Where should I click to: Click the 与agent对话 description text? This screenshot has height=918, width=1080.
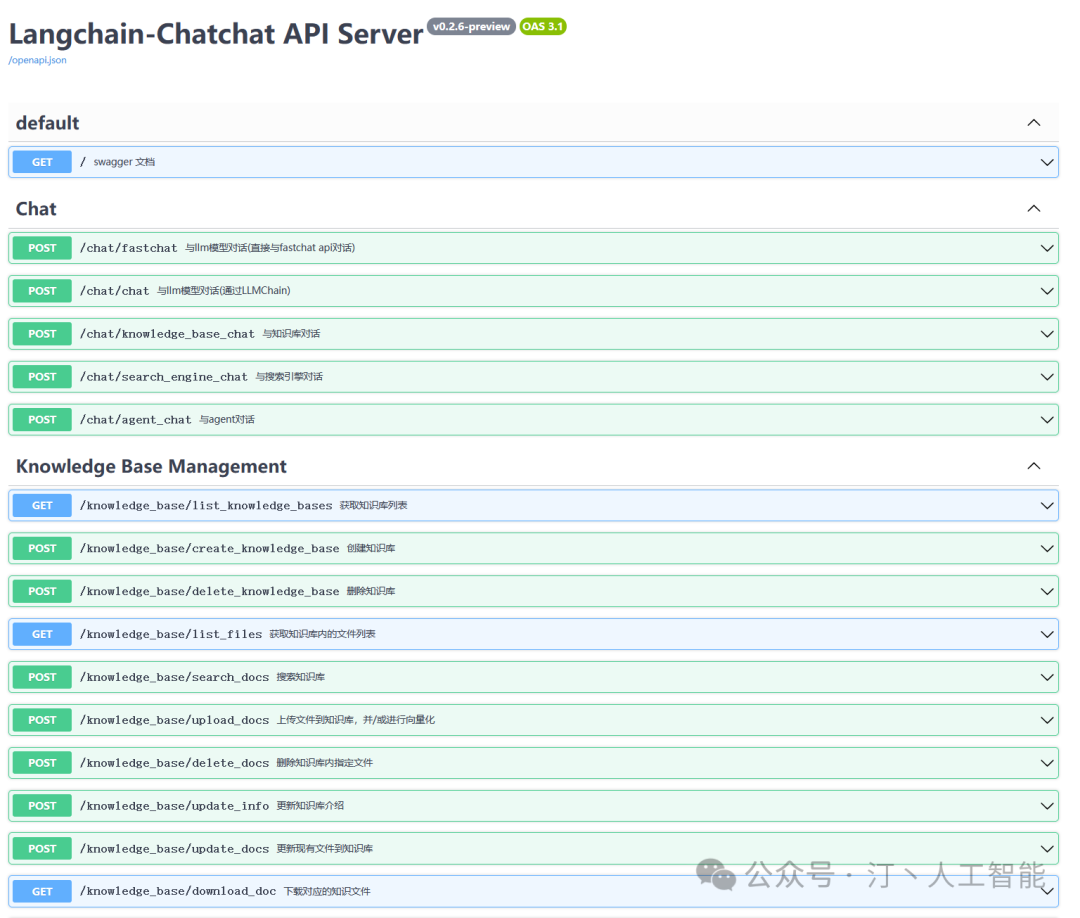tap(227, 419)
